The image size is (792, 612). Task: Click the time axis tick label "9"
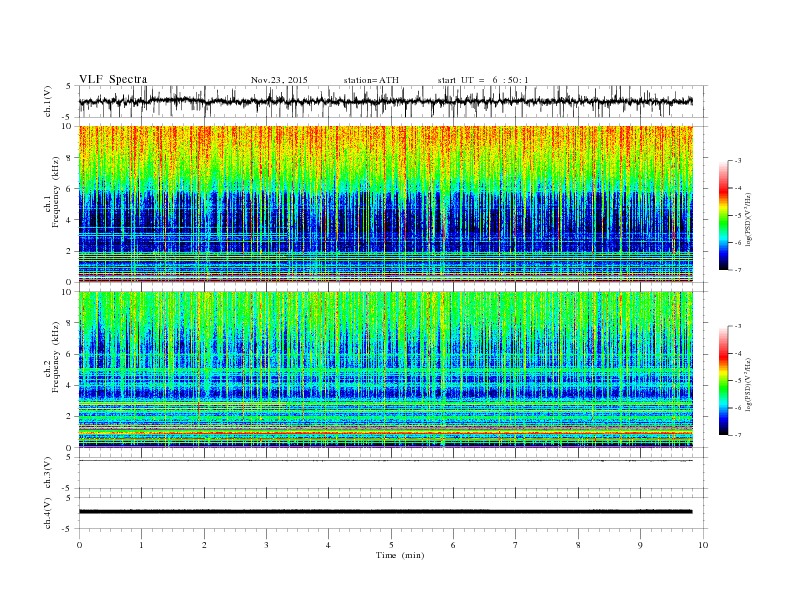[x=640, y=545]
